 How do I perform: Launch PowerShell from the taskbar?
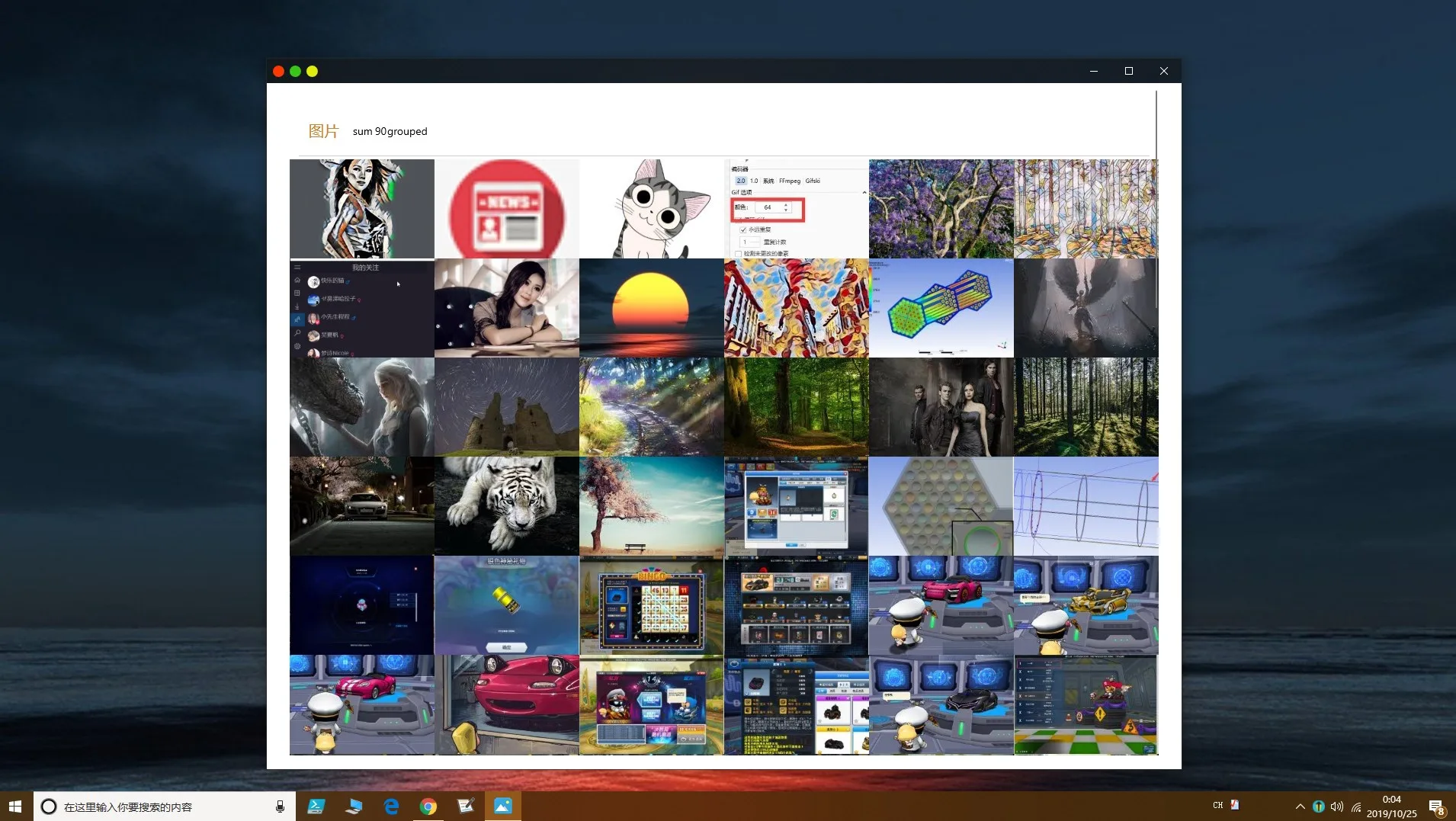pyautogui.click(x=316, y=806)
